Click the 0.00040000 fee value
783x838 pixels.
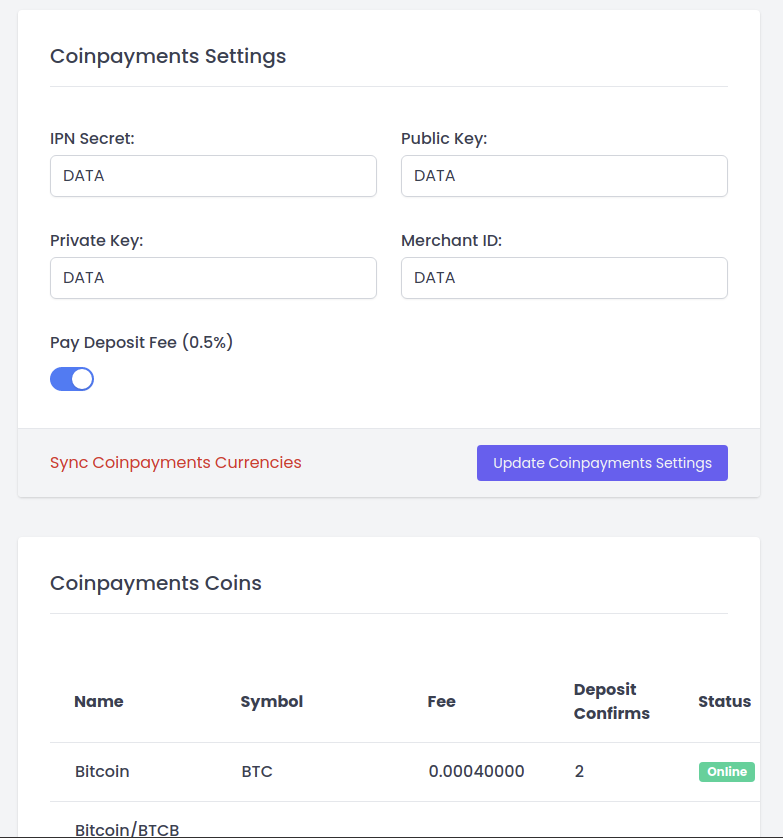(x=476, y=772)
